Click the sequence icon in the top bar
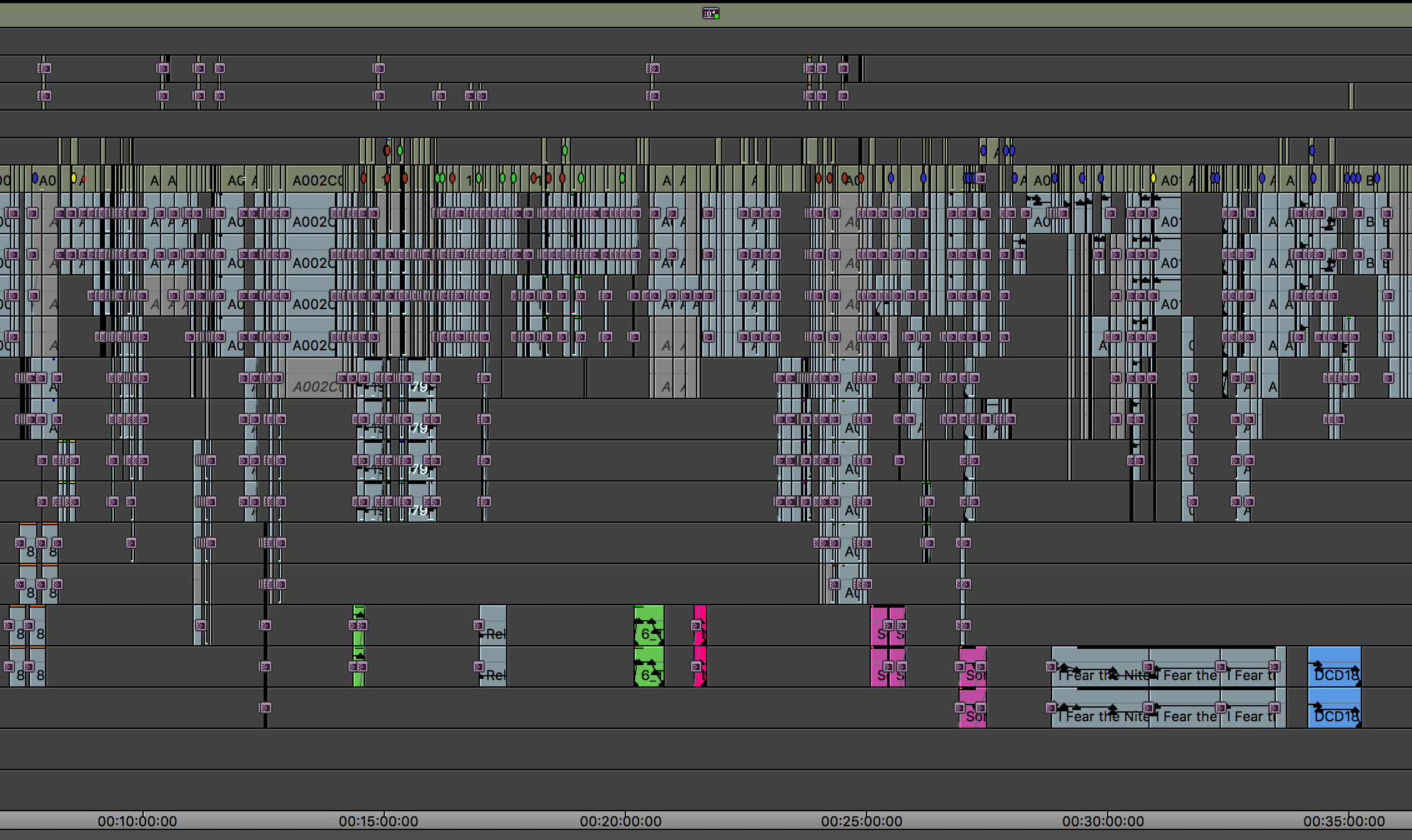Screen dimensions: 1412x840 710,14
